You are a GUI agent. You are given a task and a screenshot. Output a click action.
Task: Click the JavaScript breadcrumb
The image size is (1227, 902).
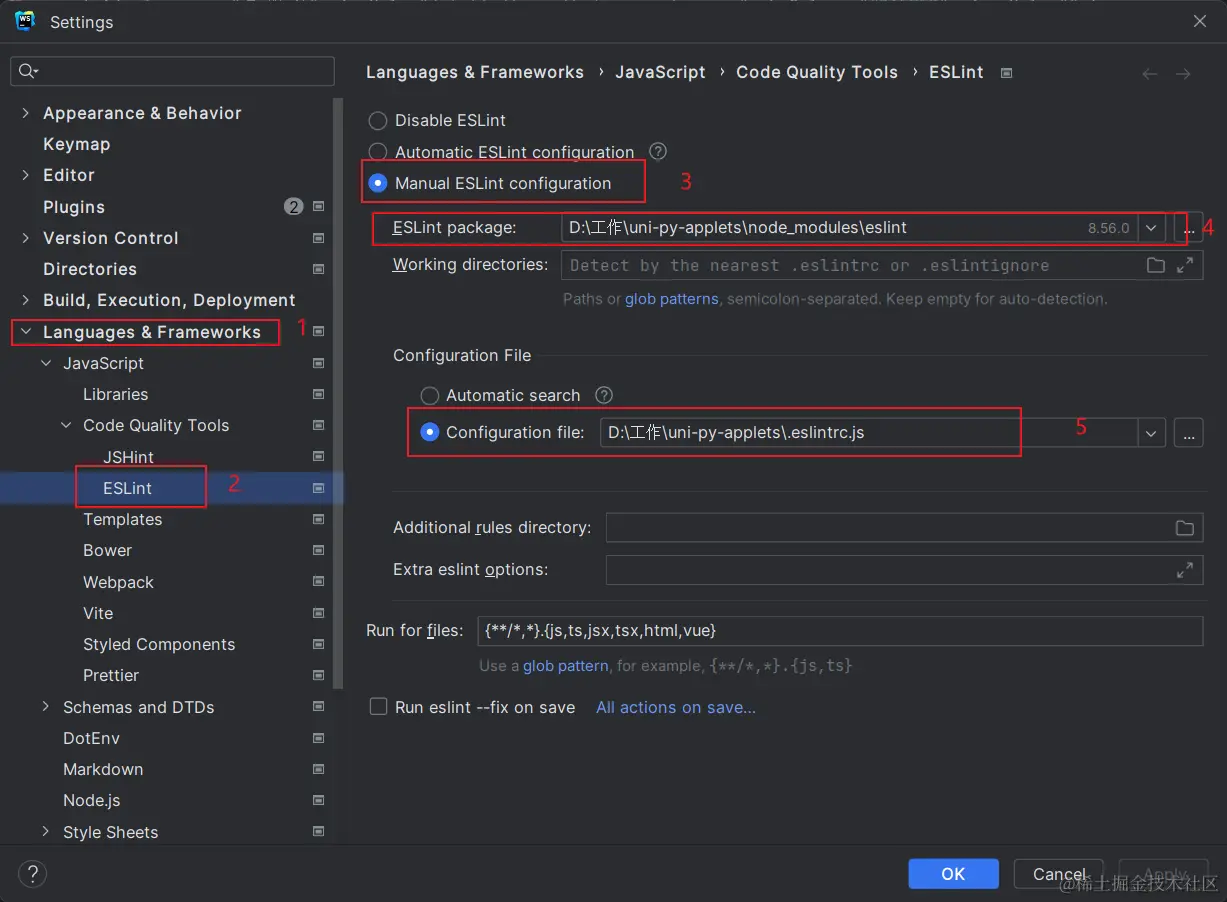tap(660, 72)
